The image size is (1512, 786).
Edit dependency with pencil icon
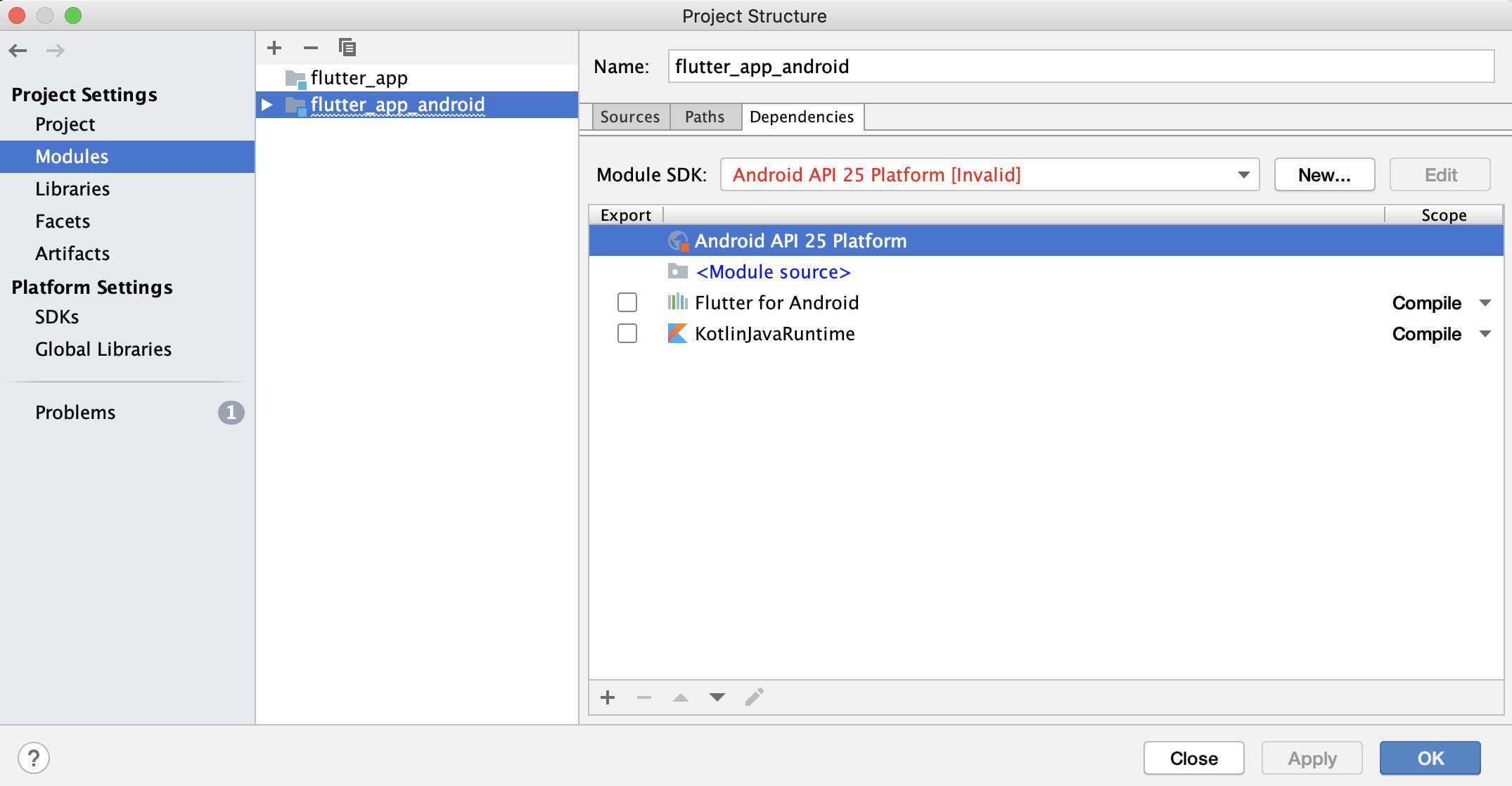coord(755,697)
